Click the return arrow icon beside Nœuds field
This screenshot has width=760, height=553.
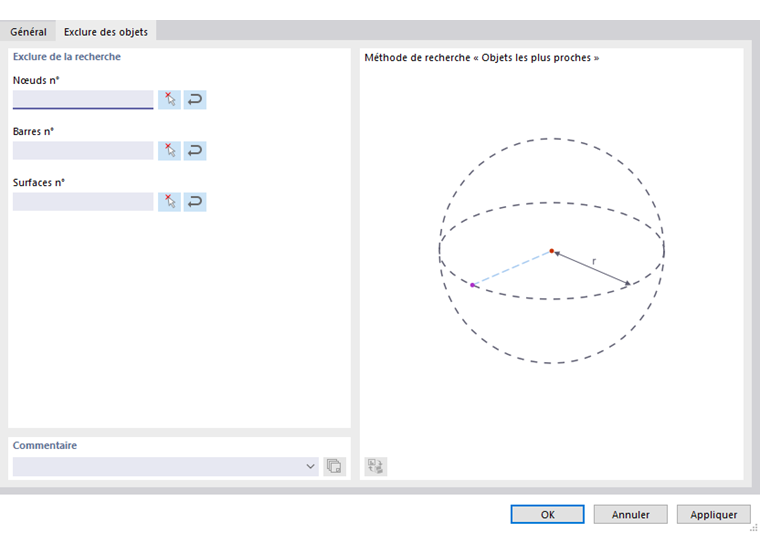195,100
